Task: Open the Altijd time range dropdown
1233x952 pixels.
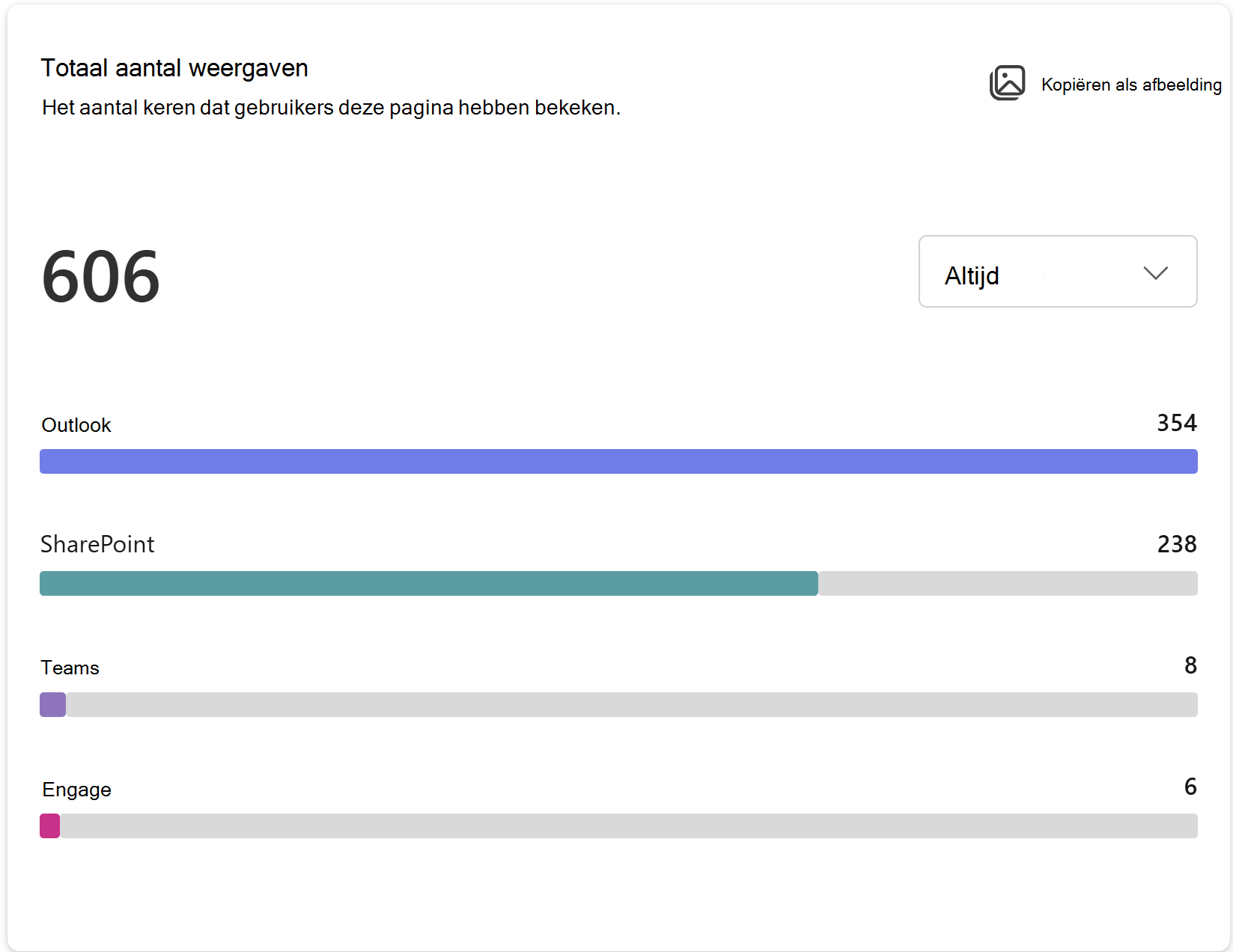Action: click(x=1058, y=272)
